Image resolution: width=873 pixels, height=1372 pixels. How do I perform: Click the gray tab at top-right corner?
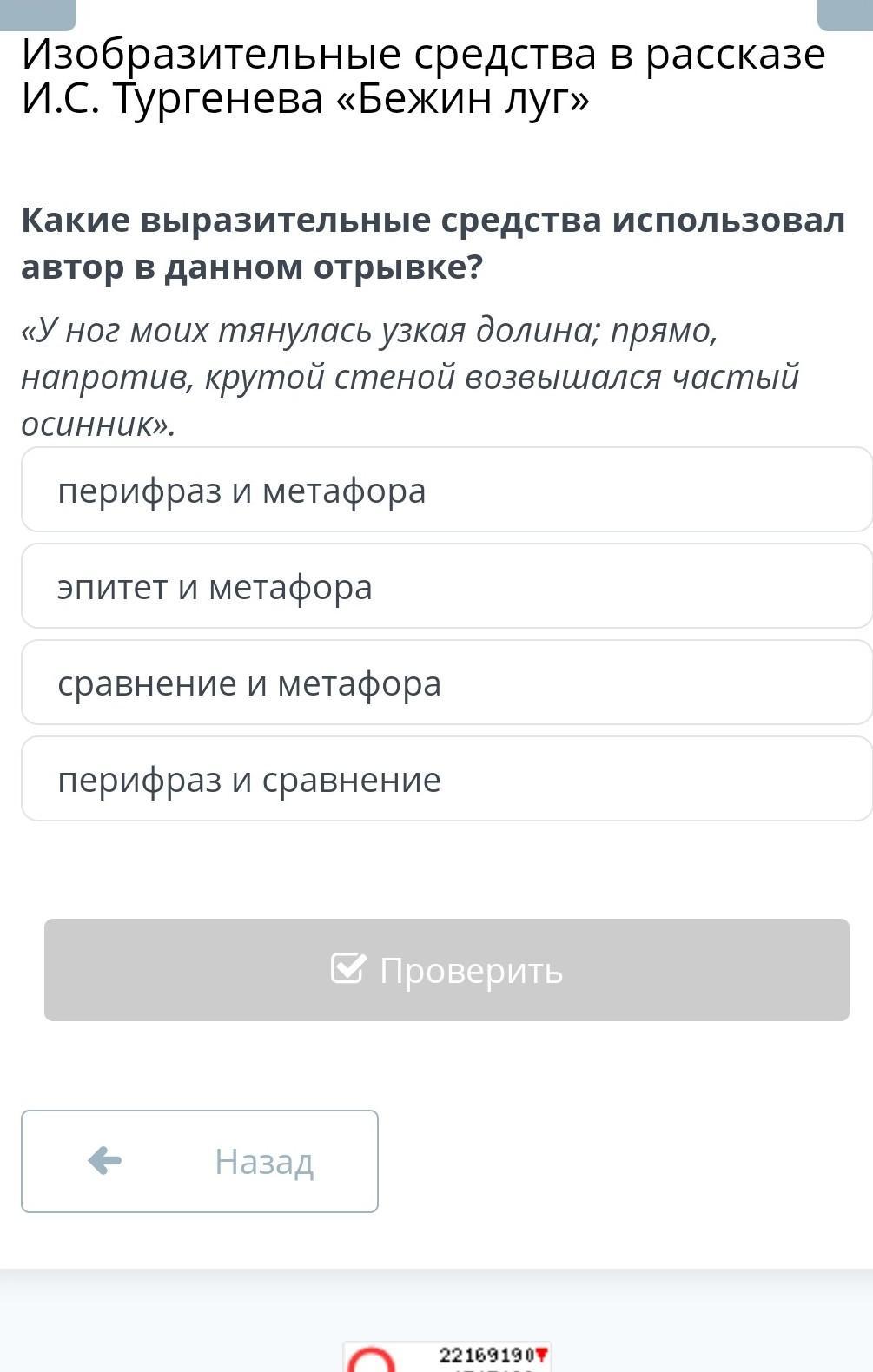[x=844, y=14]
